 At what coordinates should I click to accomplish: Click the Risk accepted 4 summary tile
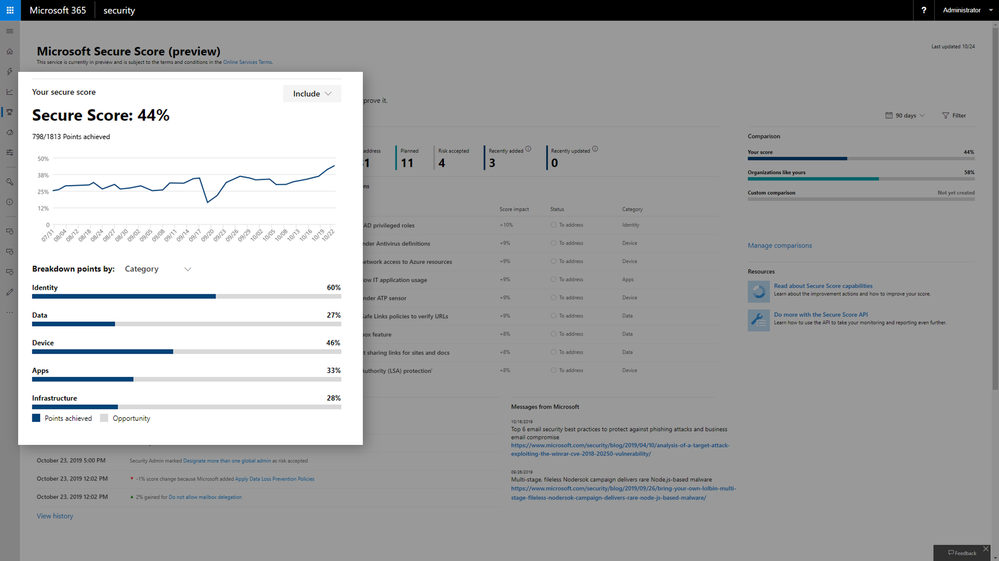coord(453,158)
